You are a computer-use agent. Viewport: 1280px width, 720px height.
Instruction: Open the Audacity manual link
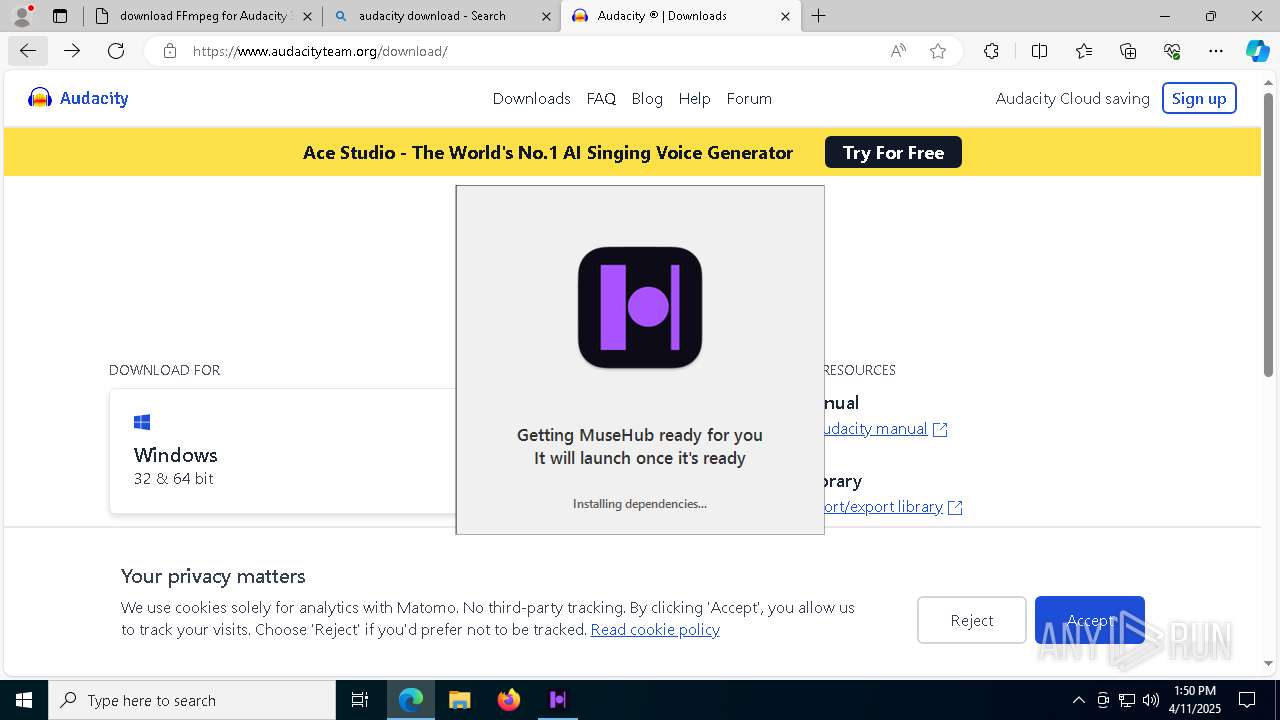(874, 429)
